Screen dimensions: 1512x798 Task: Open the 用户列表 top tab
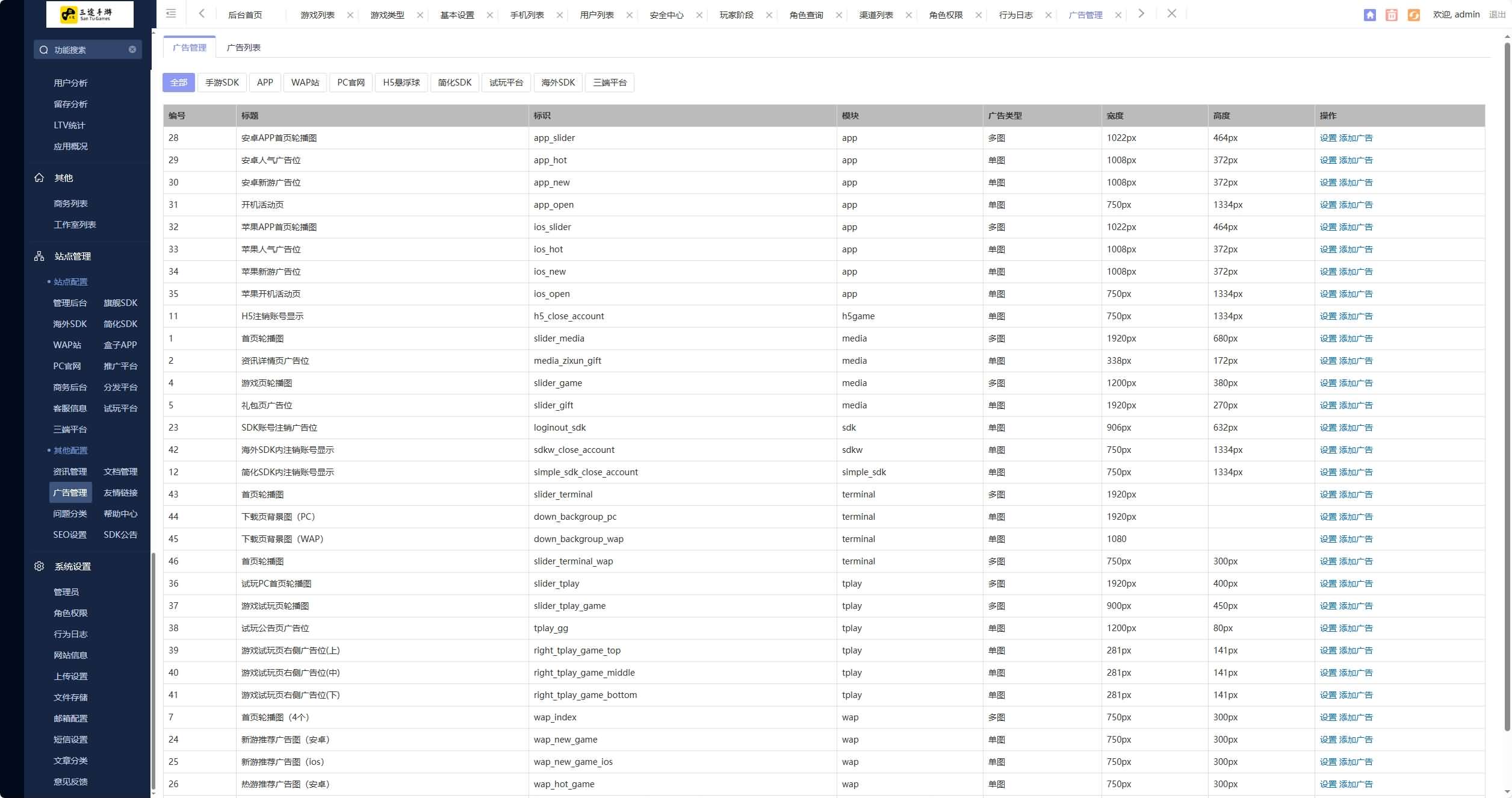[x=596, y=15]
